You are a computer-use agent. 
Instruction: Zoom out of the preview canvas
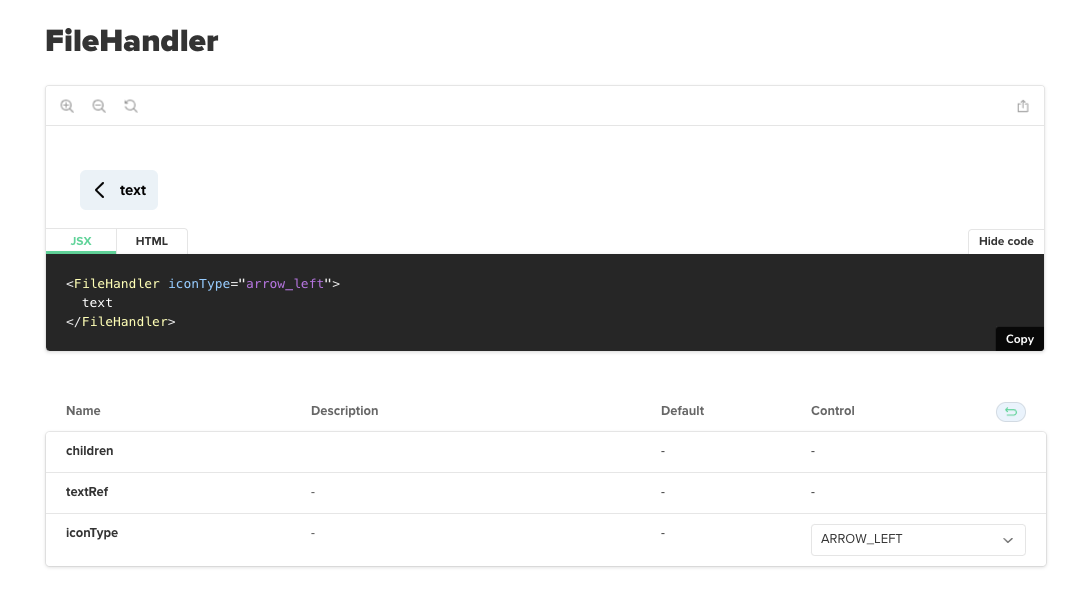pyautogui.click(x=99, y=106)
